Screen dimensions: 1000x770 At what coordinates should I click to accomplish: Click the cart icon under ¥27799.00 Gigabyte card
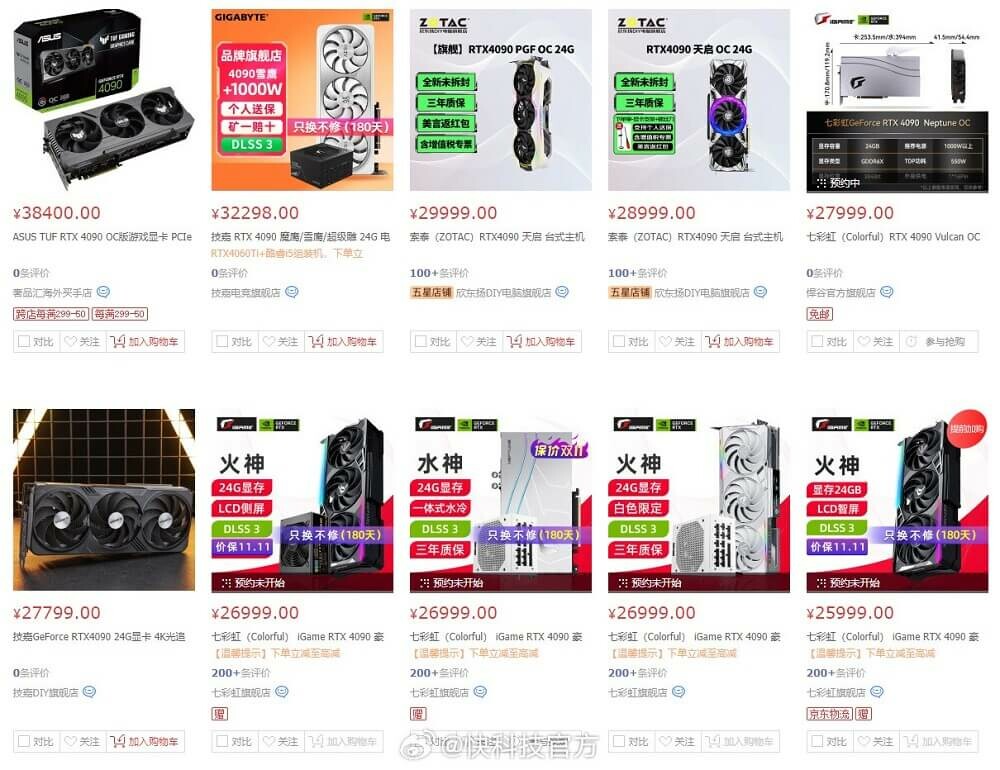117,741
